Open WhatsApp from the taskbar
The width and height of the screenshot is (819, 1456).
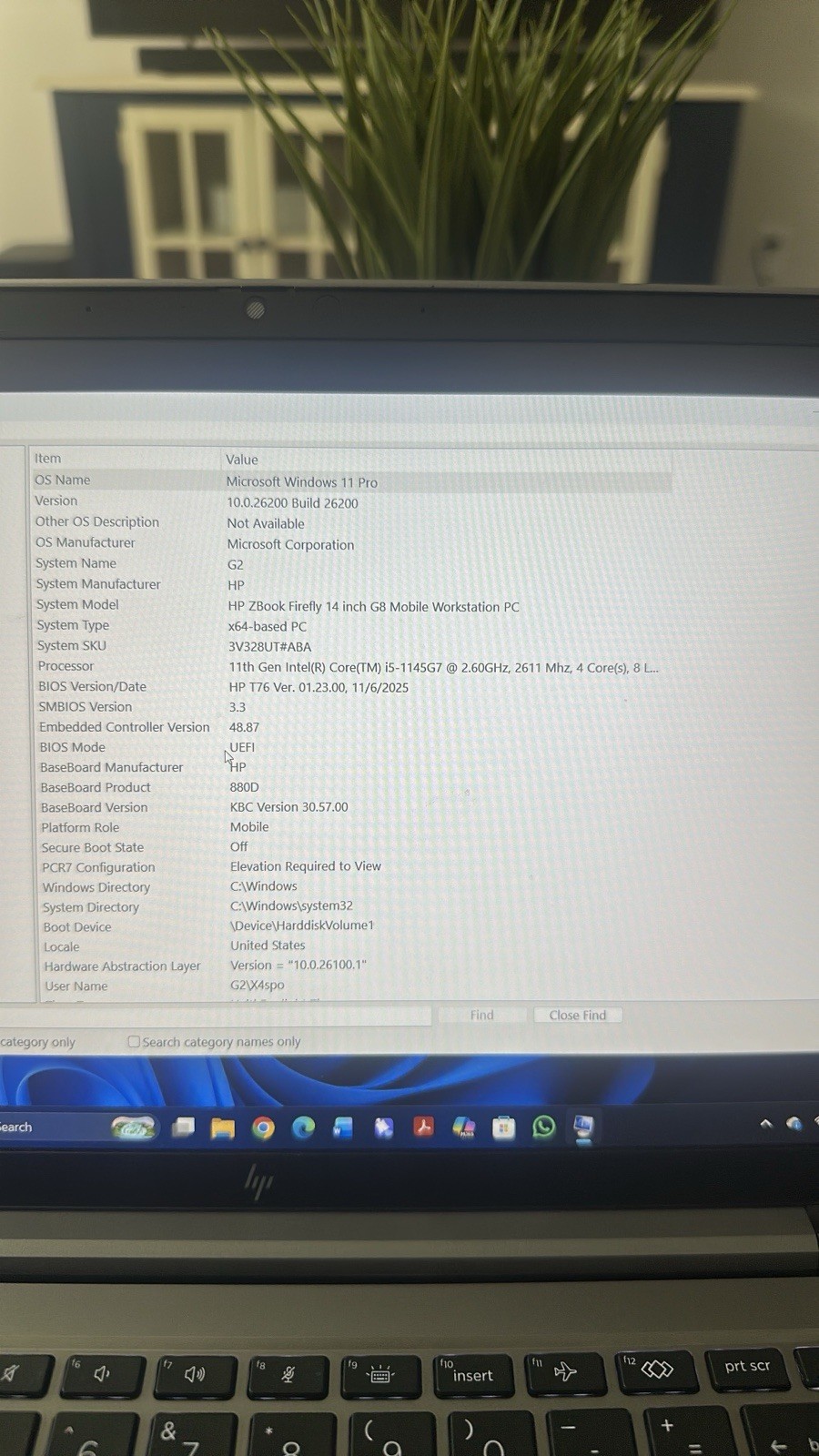pos(543,1127)
